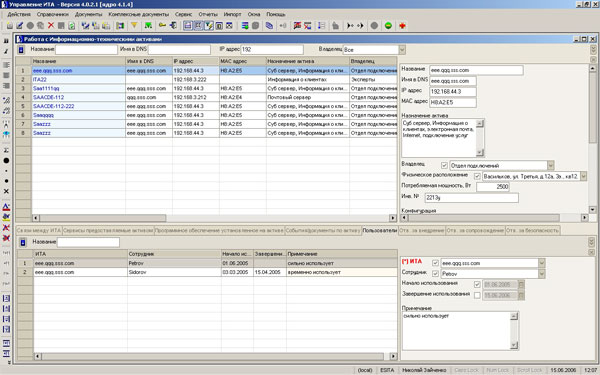This screenshot has height=375, width=600.
Task: Click the yellow key icon in toolbar
Action: [162, 26]
